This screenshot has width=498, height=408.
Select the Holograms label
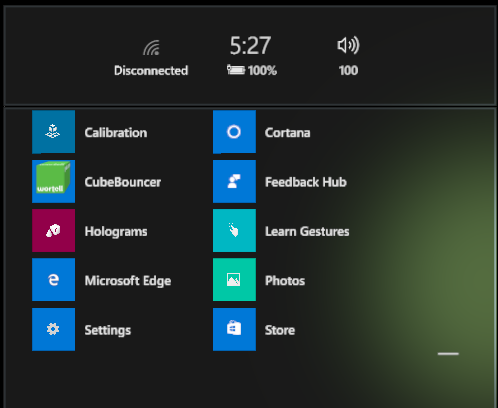pos(116,232)
